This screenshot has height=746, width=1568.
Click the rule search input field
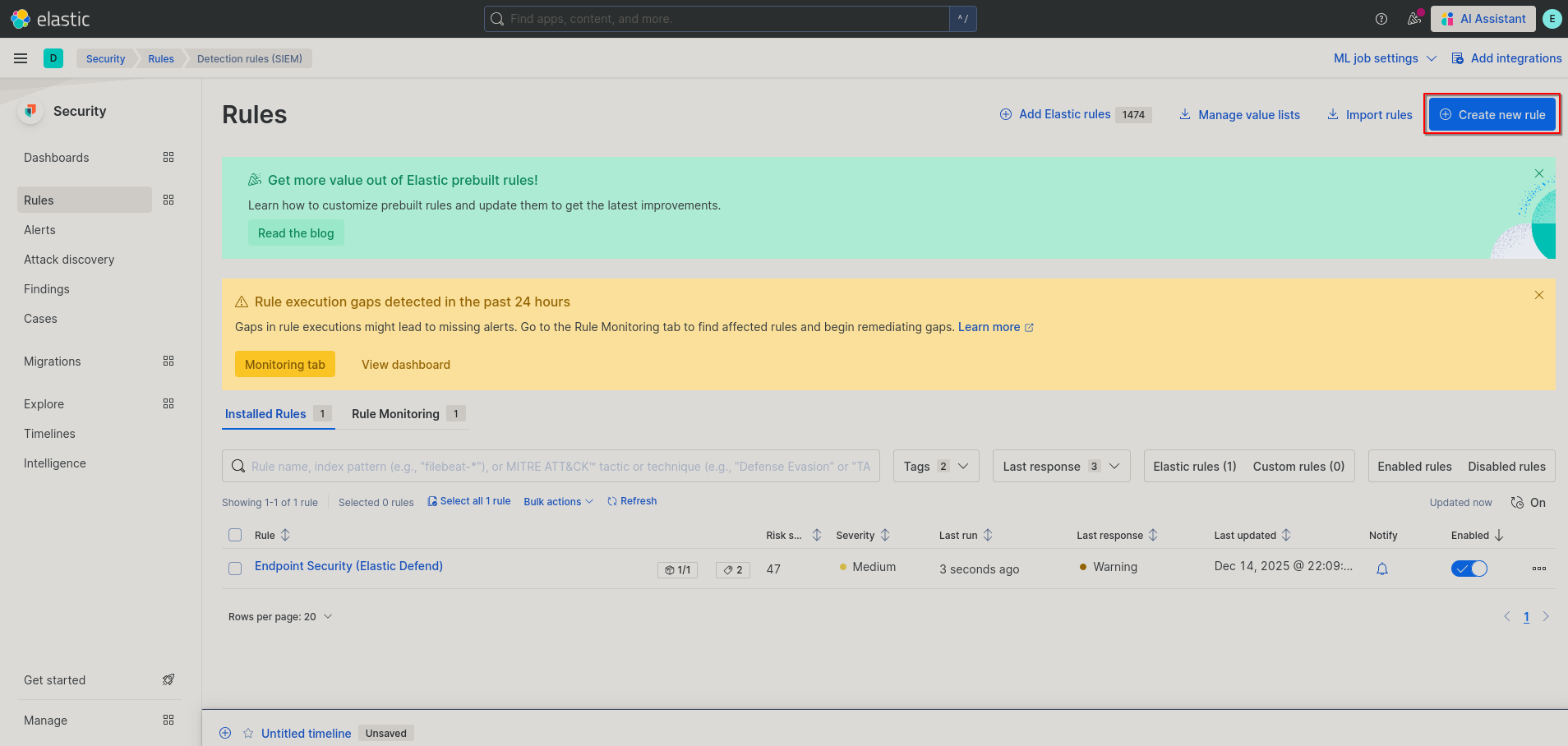point(551,466)
